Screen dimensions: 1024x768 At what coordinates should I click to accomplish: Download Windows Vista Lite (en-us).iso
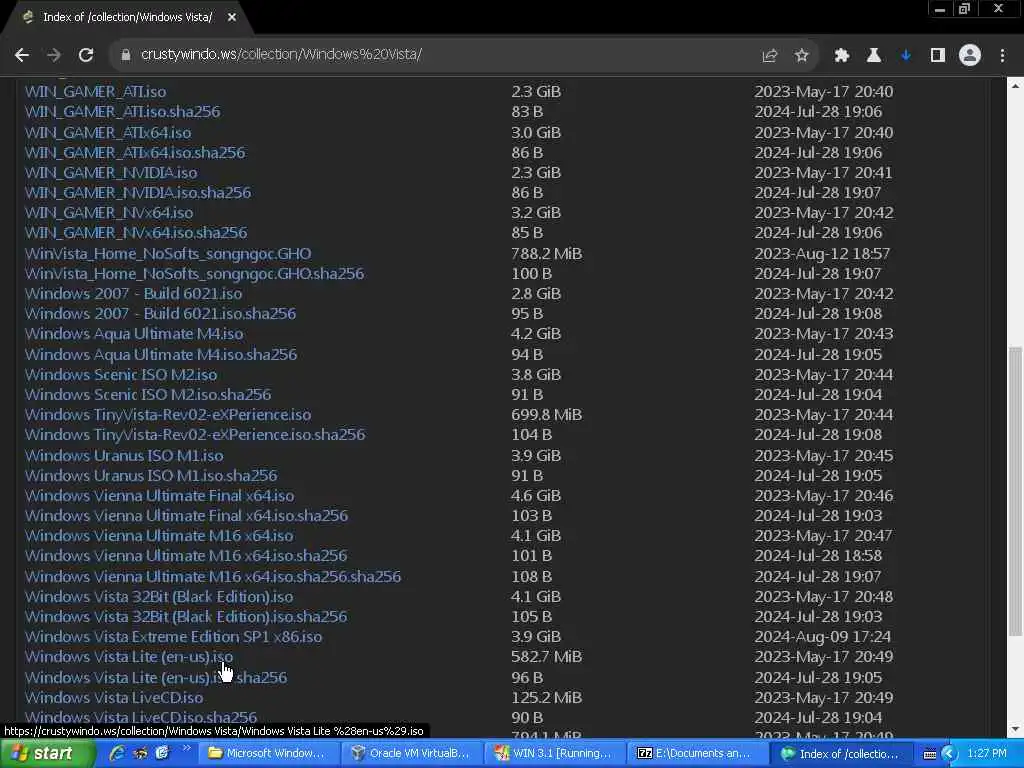(129, 658)
